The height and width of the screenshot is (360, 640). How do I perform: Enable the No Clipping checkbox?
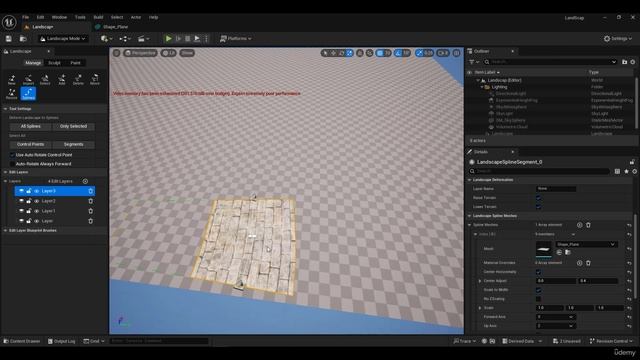[x=538, y=299]
